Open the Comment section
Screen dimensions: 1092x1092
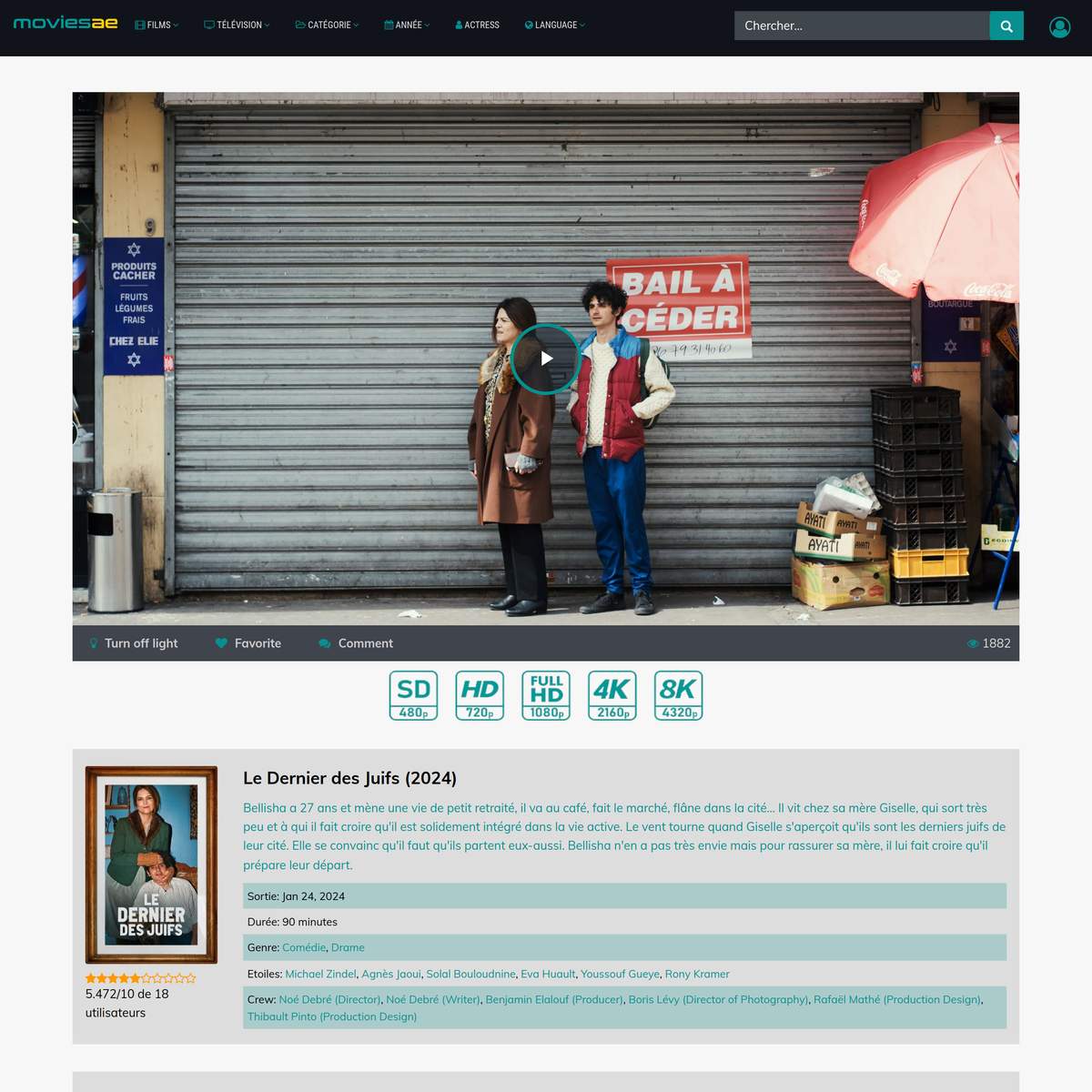356,643
